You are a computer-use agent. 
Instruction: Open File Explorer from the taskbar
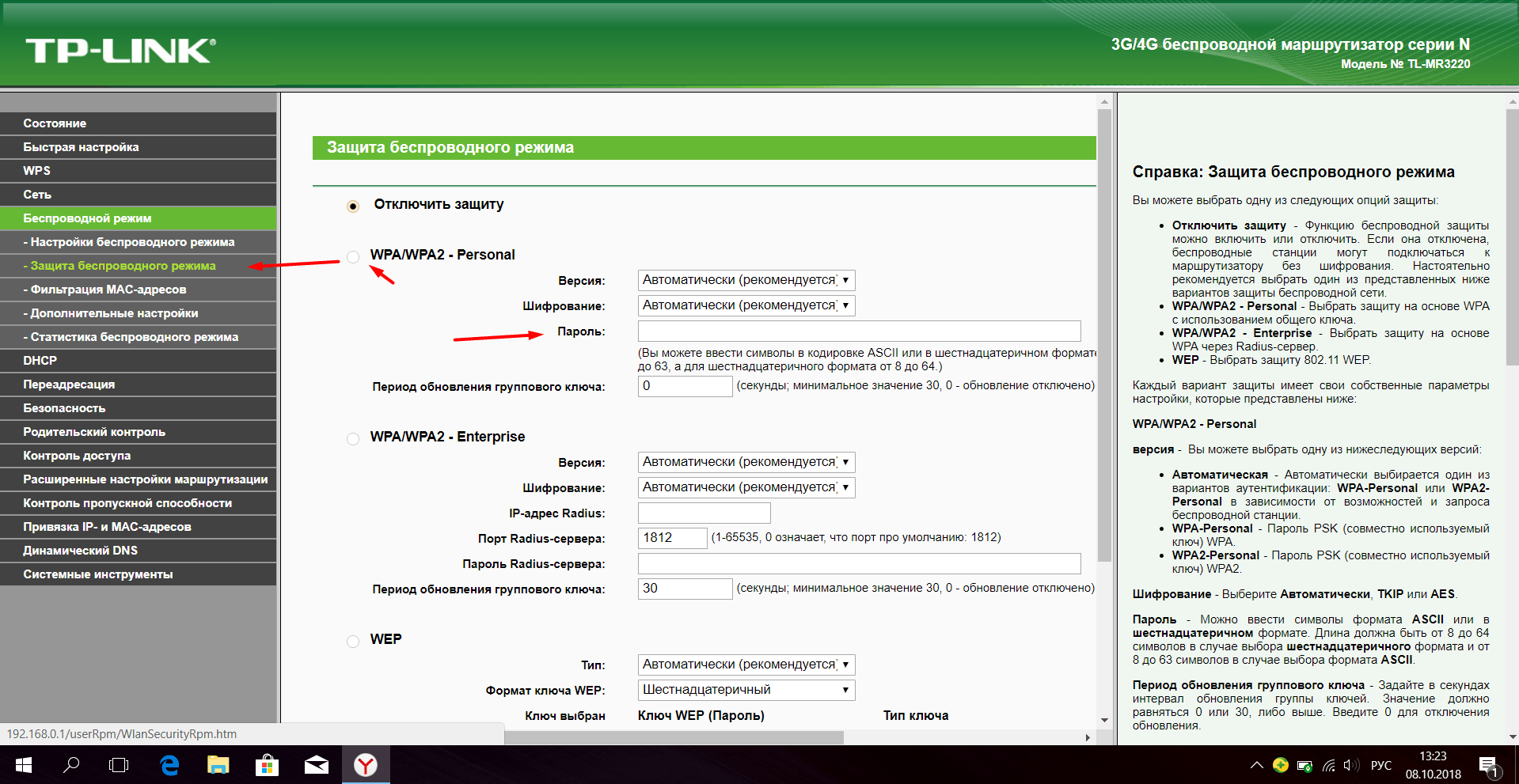(x=218, y=765)
